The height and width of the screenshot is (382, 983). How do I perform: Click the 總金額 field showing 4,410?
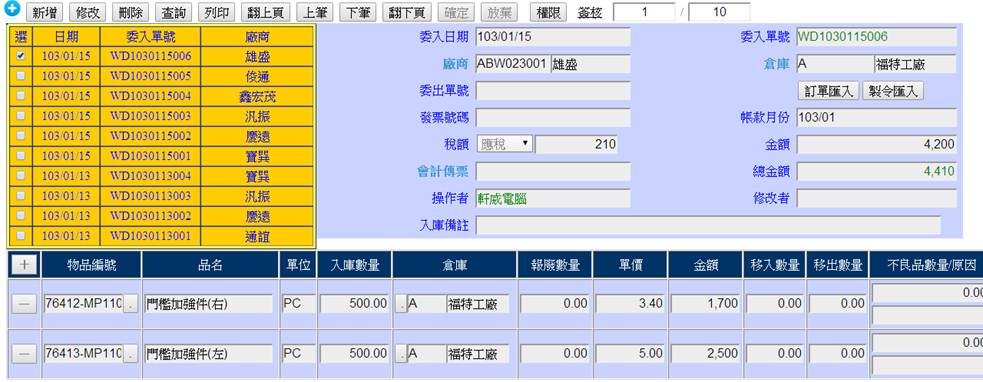tap(876, 171)
